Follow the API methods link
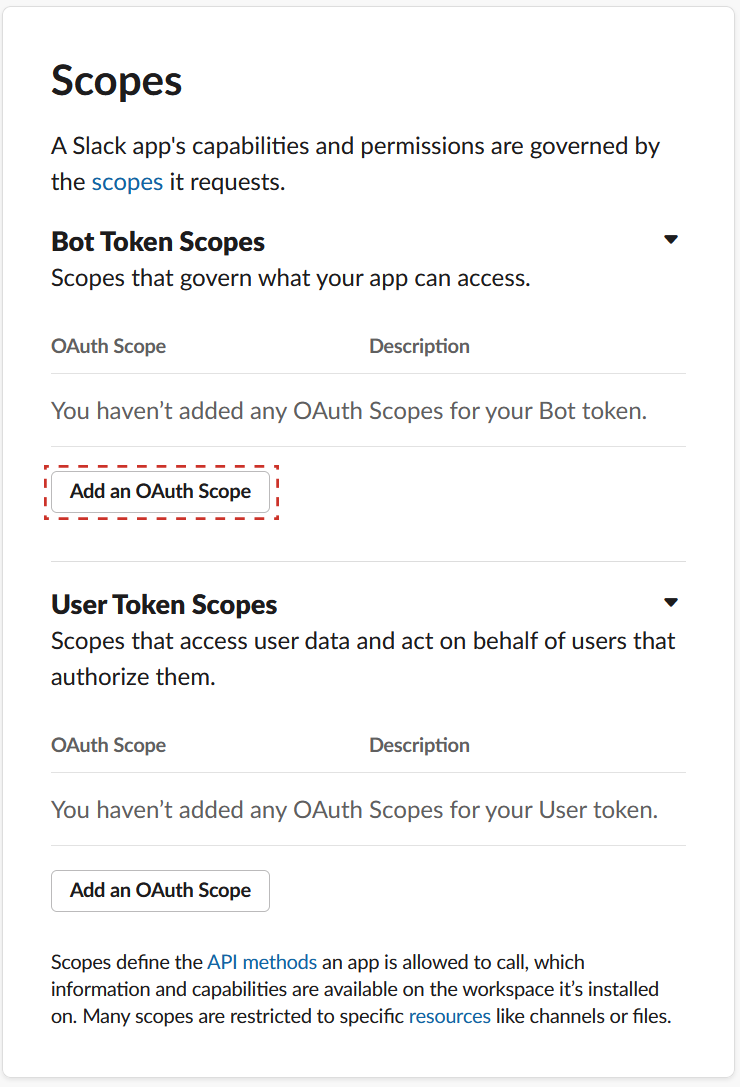 [x=262, y=962]
